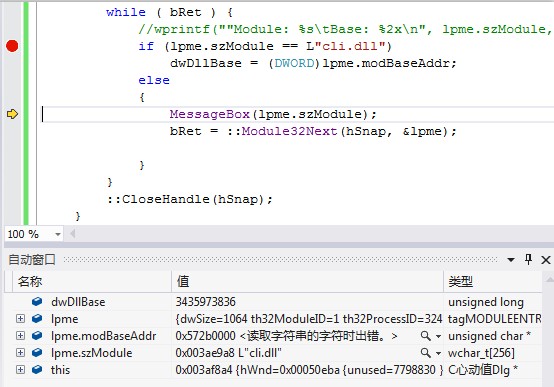The image size is (554, 387).
Task: Open visualizer dropdown arrow for lpme.modBaseAddr
Action: [x=438, y=336]
